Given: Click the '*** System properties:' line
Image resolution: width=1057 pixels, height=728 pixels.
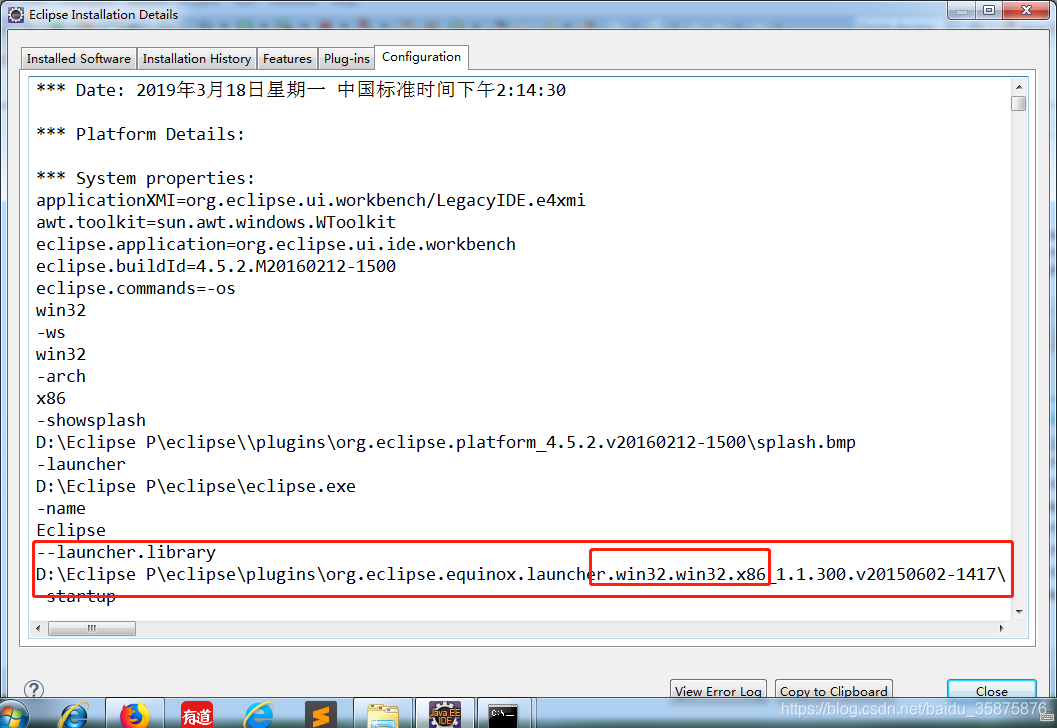Looking at the screenshot, I should [x=146, y=178].
